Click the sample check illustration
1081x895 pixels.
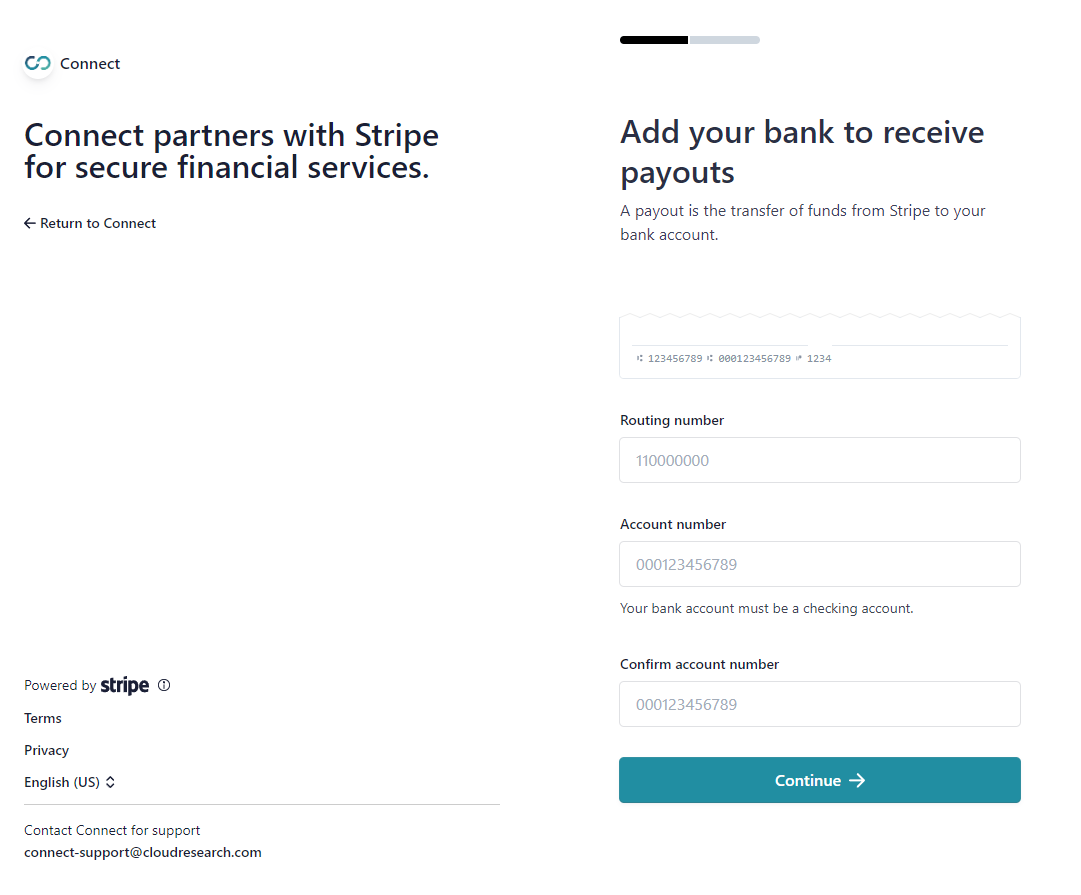820,346
